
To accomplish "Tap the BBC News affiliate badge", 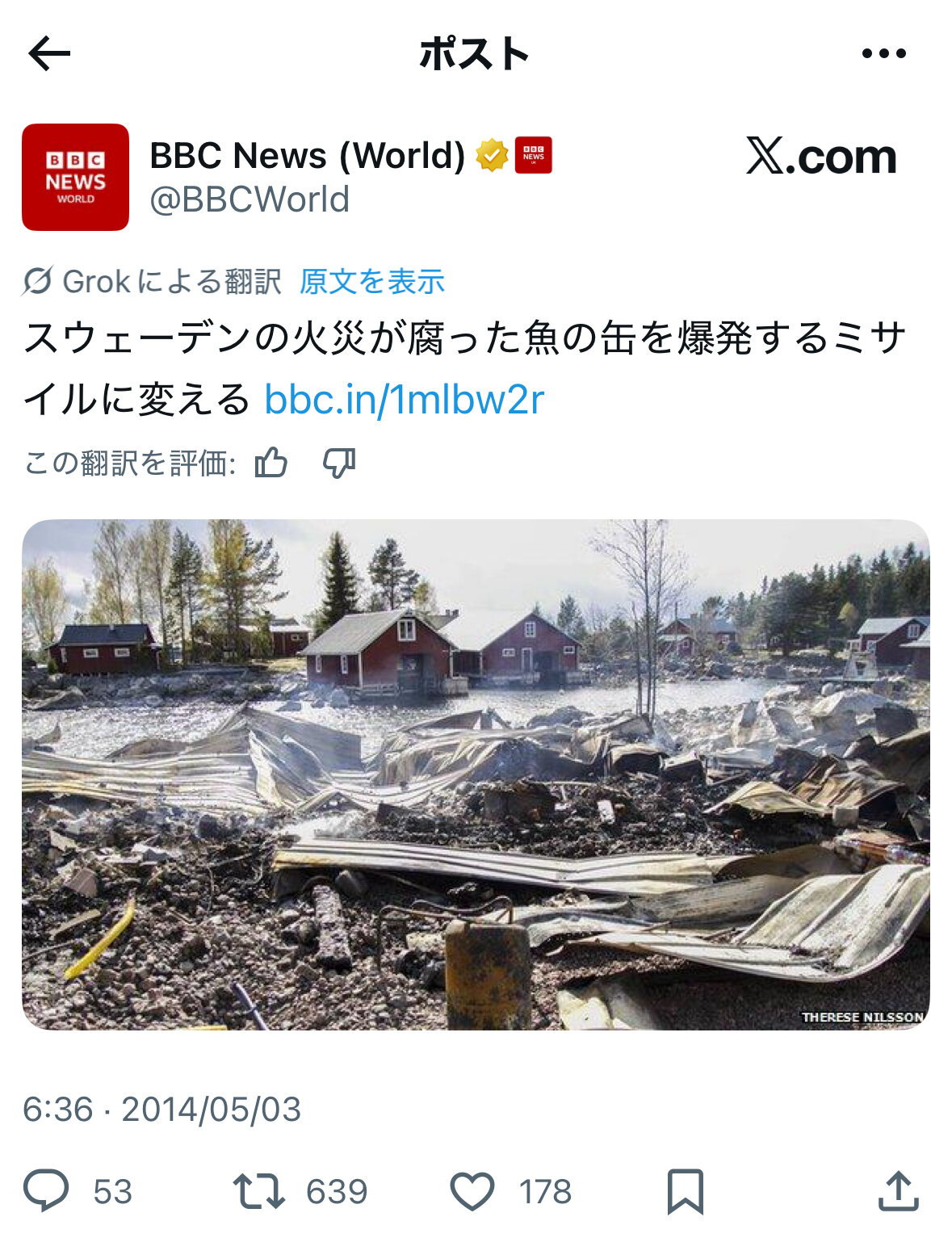I will (x=534, y=155).
